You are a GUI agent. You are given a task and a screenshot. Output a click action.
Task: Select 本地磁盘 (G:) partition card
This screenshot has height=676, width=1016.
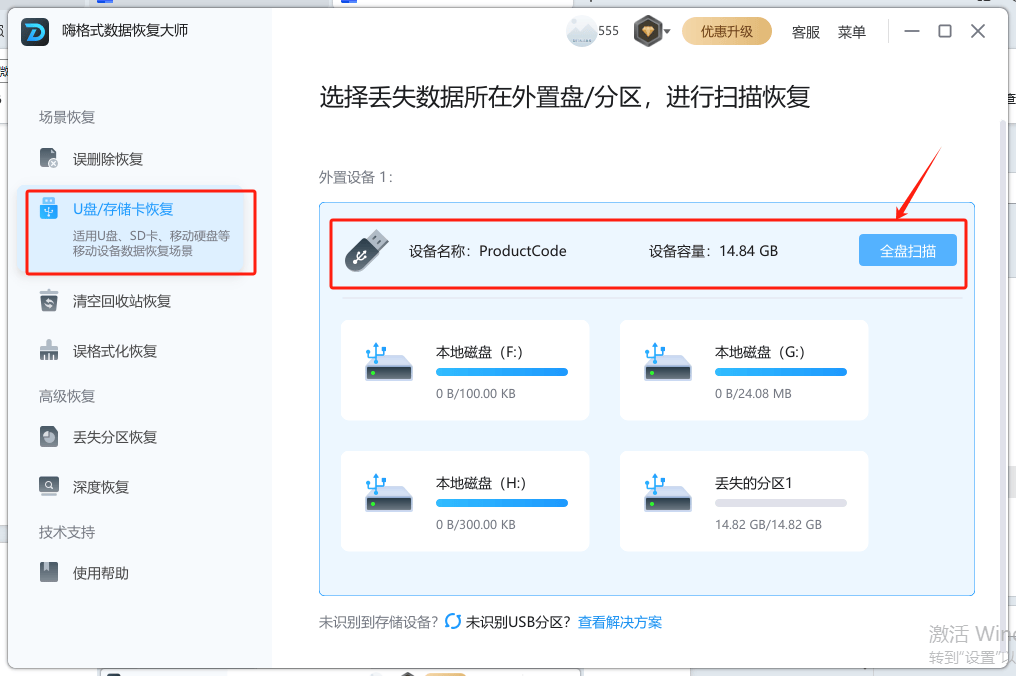[744, 370]
